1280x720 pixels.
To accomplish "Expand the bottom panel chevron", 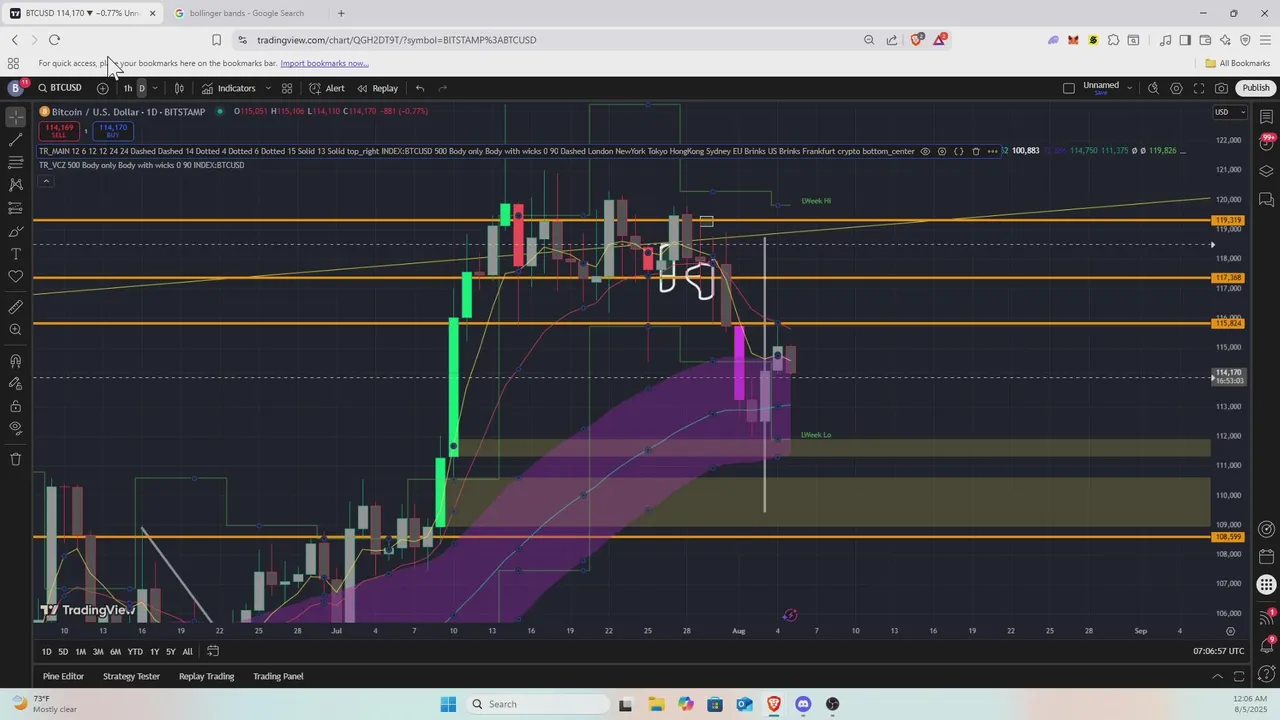I will [1217, 676].
